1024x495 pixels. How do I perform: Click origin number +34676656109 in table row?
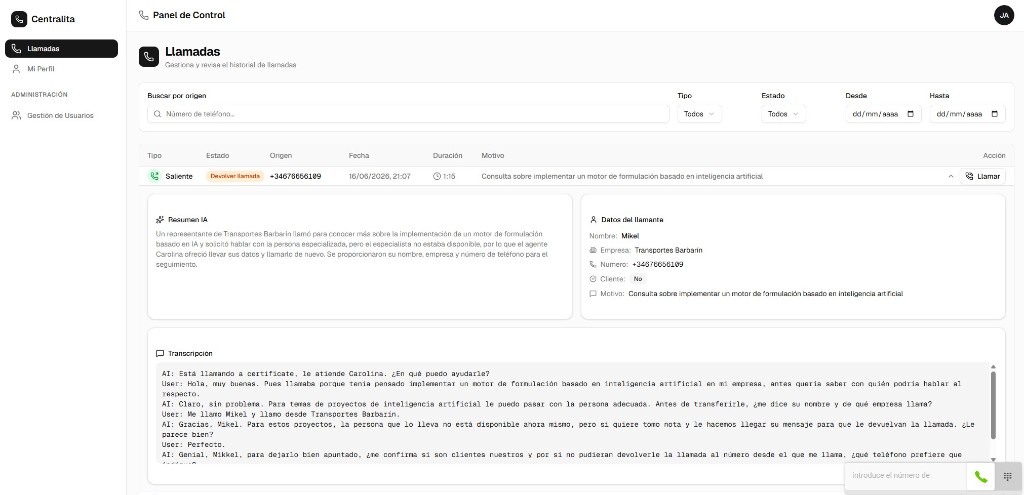[295, 176]
